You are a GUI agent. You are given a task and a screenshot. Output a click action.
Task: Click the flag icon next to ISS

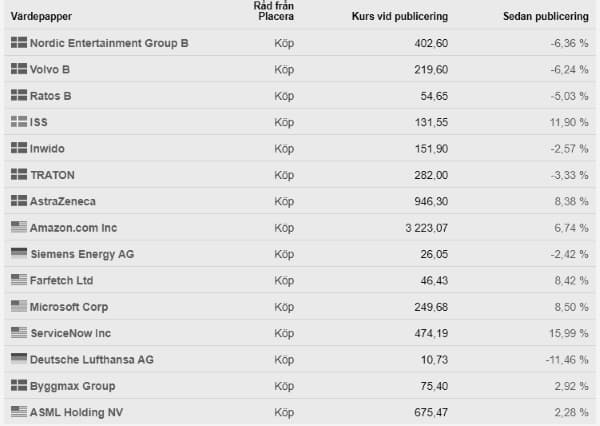point(19,122)
